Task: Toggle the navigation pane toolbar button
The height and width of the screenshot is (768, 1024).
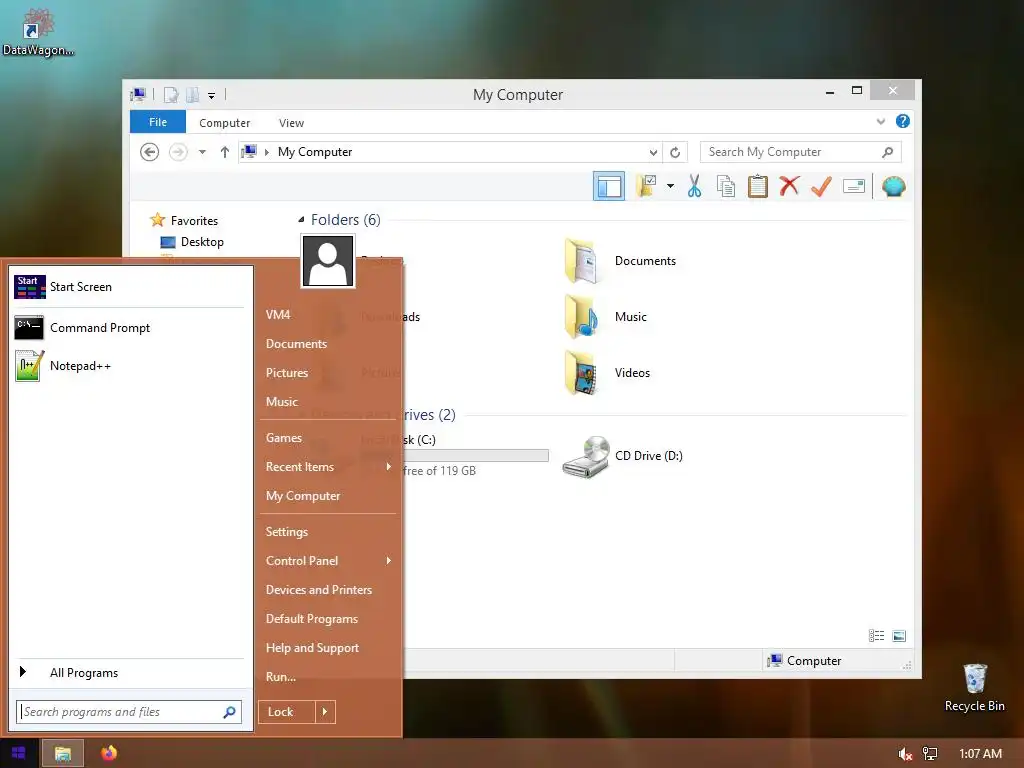Action: [x=609, y=187]
